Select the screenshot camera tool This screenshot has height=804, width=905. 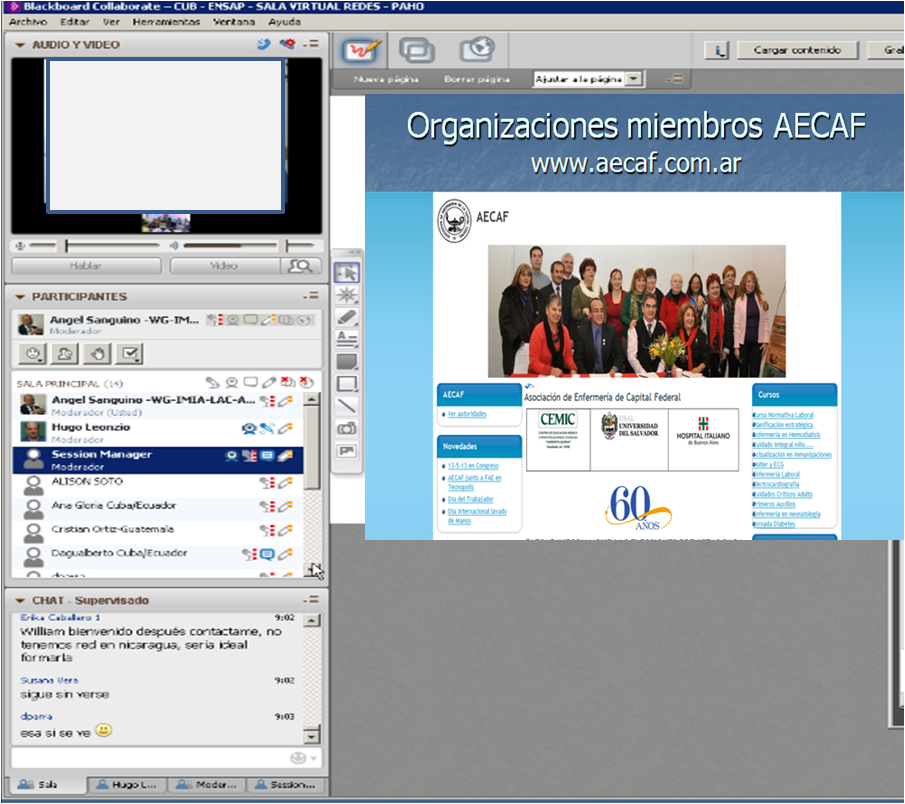tap(347, 429)
